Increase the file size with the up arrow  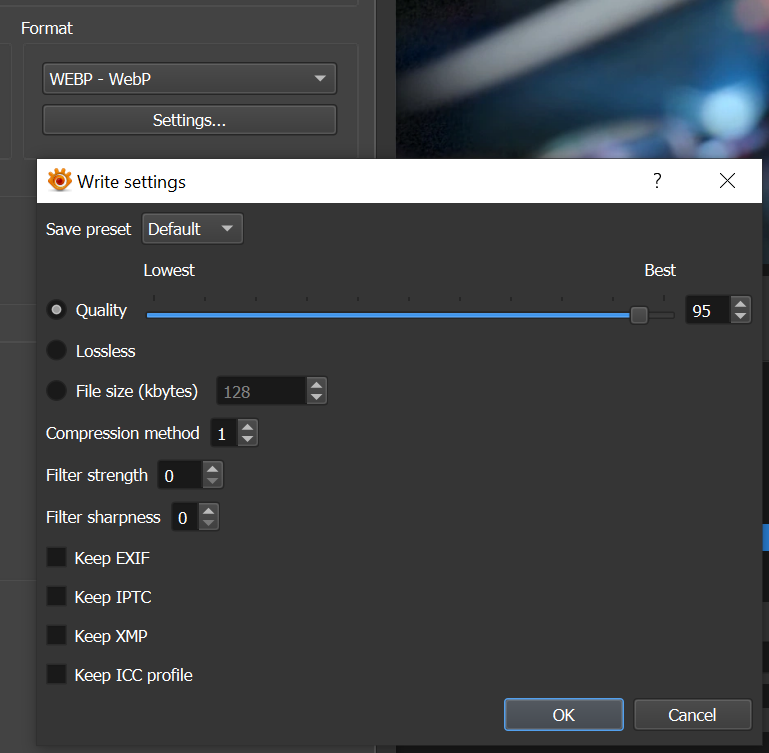pos(316,385)
